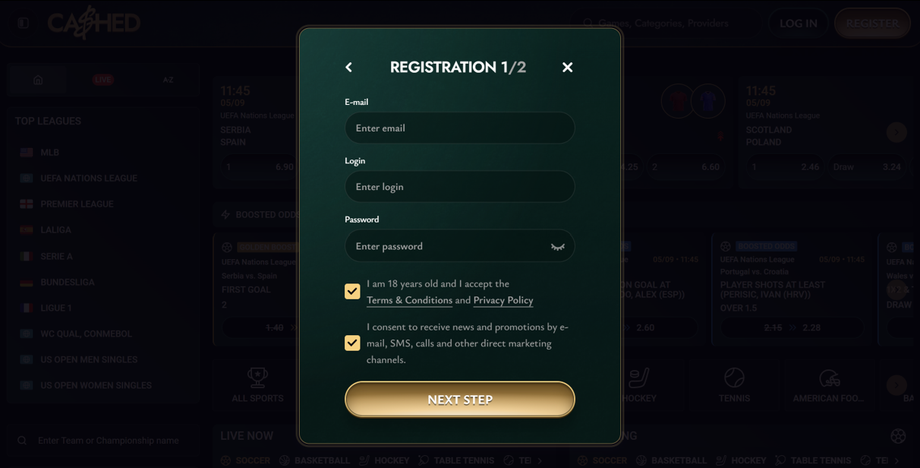Viewport: 920px width, 468px height.
Task: Open the home icon tab in the sidebar
Action: (x=38, y=80)
